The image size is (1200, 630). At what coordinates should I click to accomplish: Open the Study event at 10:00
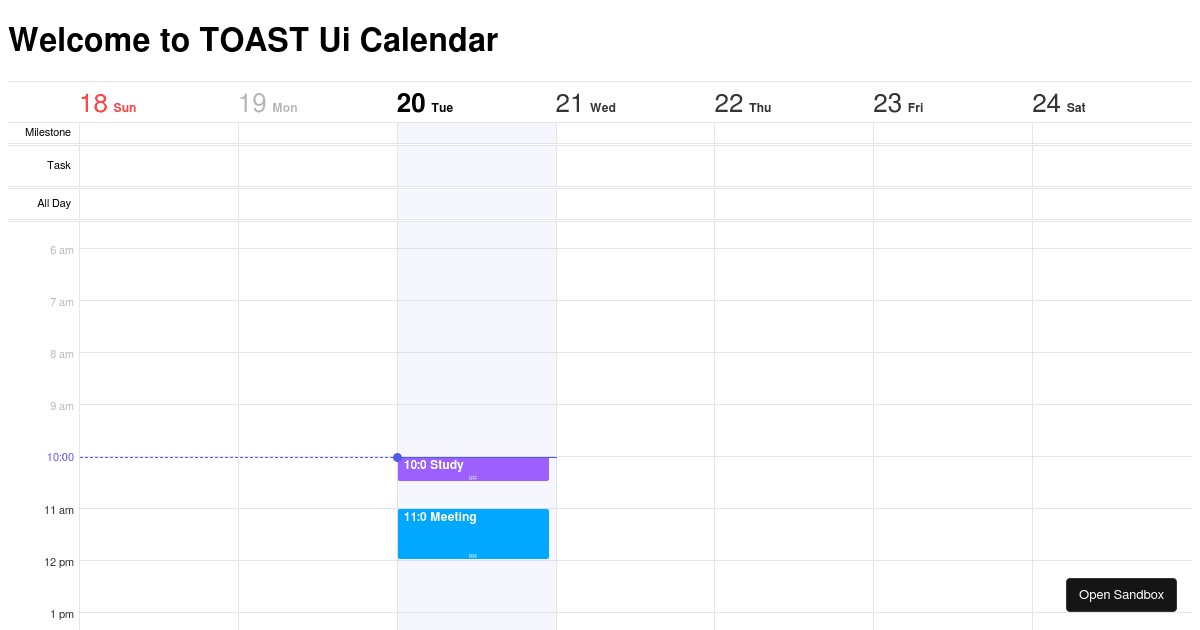click(472, 468)
